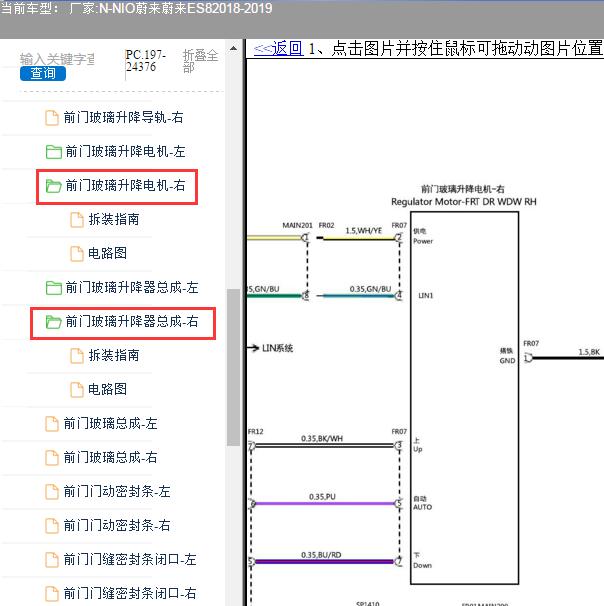This screenshot has height=606, width=604.
Task: Click the LIN1 pin label in diagram
Action: click(425, 295)
